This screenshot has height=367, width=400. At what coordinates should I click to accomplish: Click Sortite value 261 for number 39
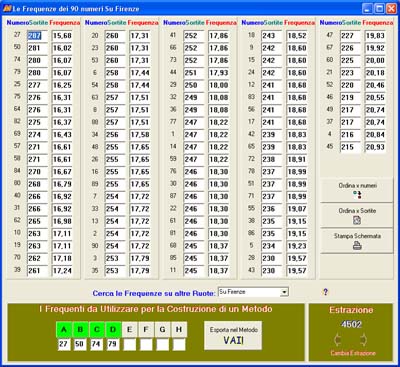(x=37, y=271)
